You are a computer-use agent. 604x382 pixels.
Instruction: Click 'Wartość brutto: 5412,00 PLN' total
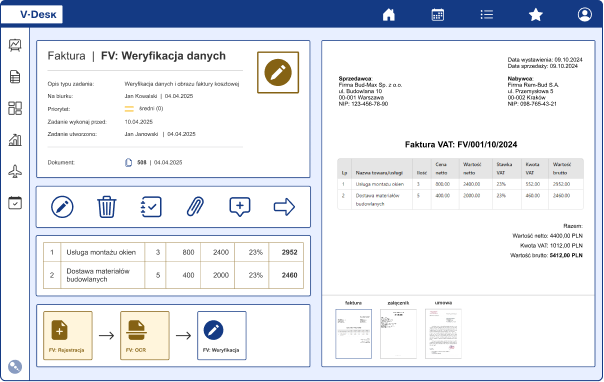click(x=546, y=255)
